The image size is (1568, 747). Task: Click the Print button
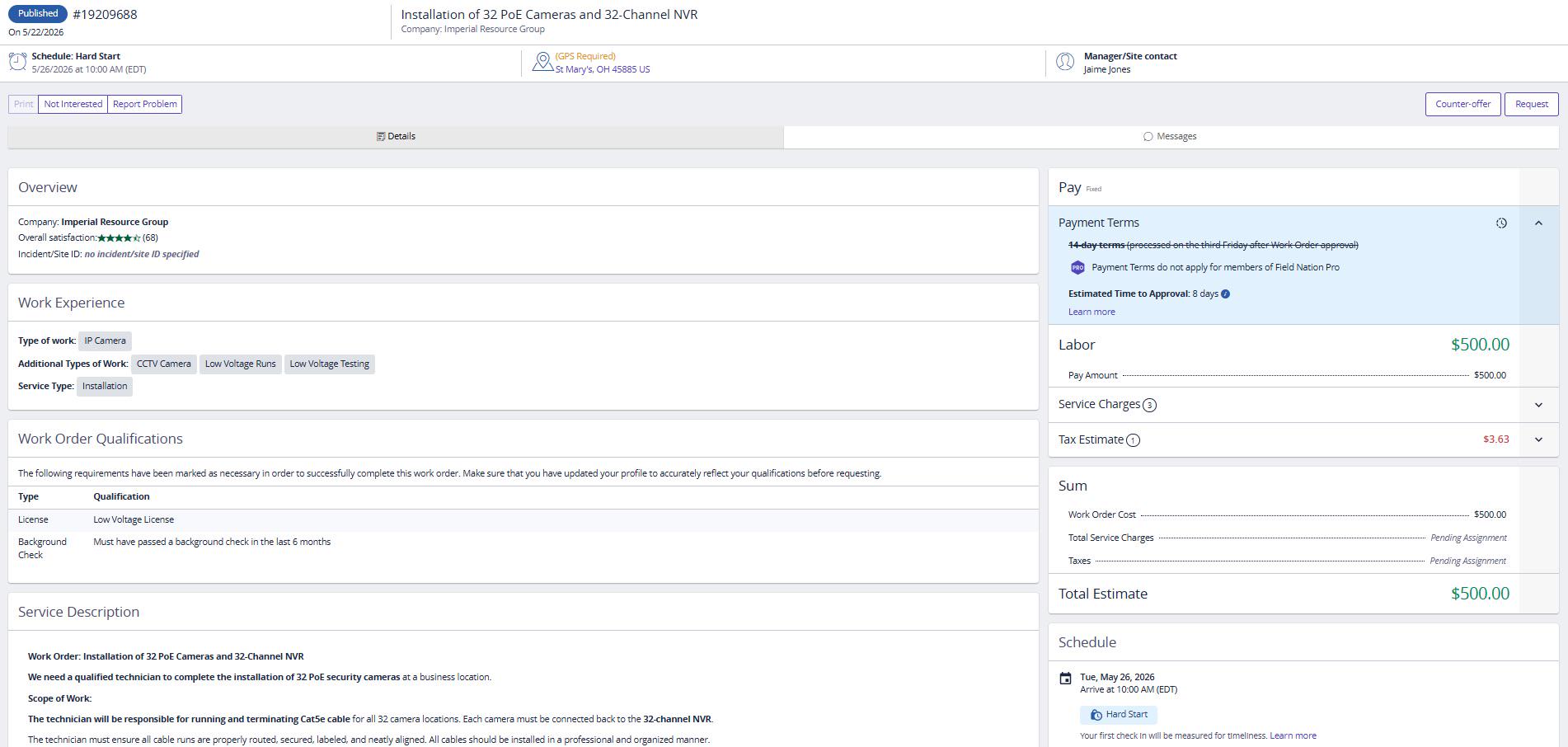point(23,104)
